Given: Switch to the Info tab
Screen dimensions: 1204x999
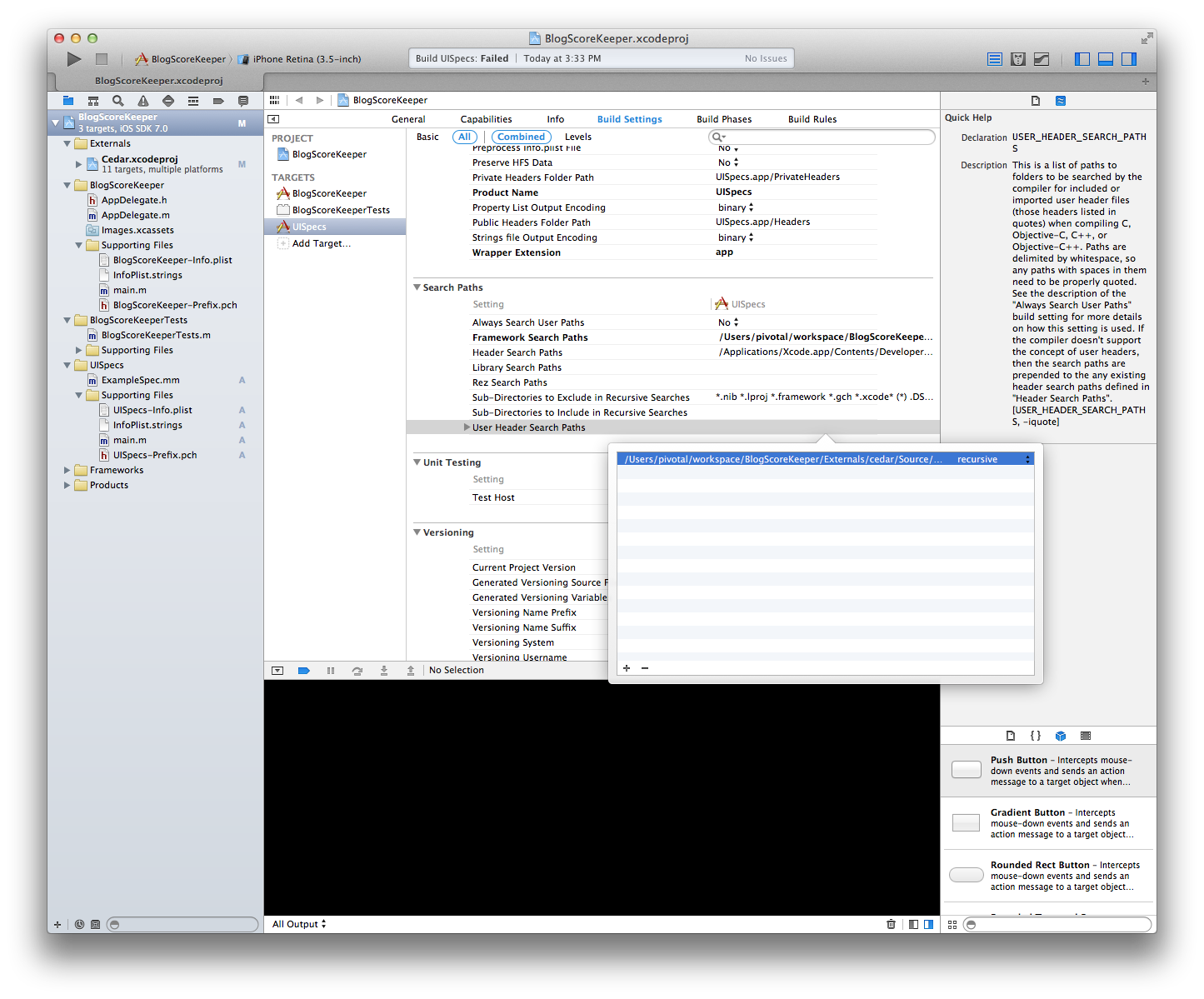Looking at the screenshot, I should coord(555,119).
